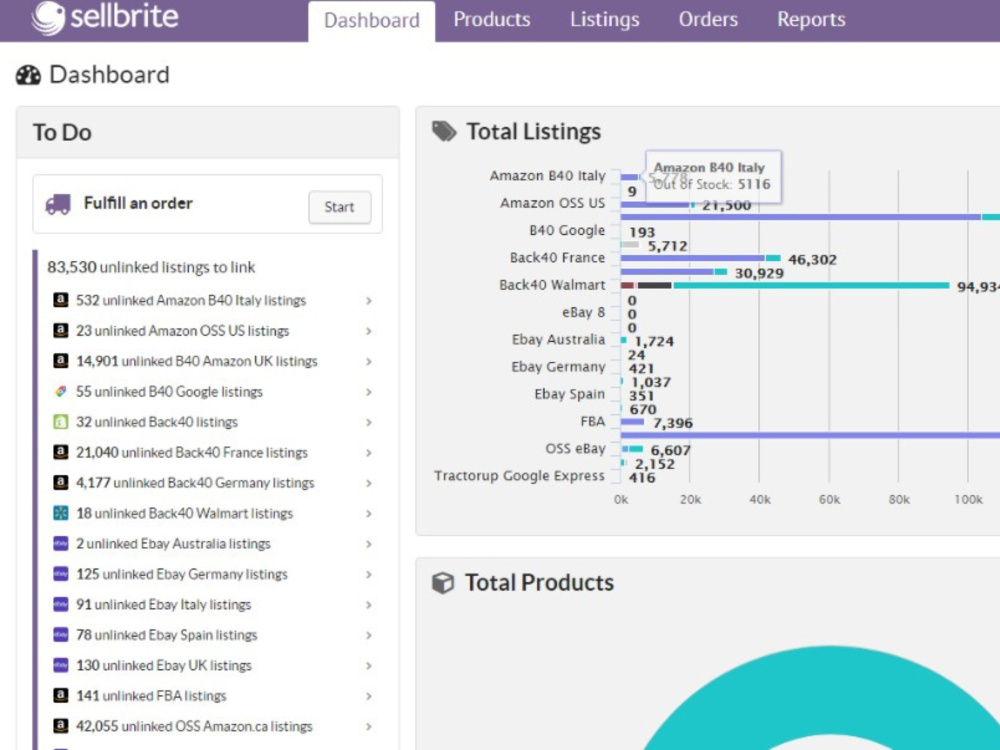
Task: Expand 42,055 unlinked OSS Amazon.ca chevron
Action: coord(369,726)
